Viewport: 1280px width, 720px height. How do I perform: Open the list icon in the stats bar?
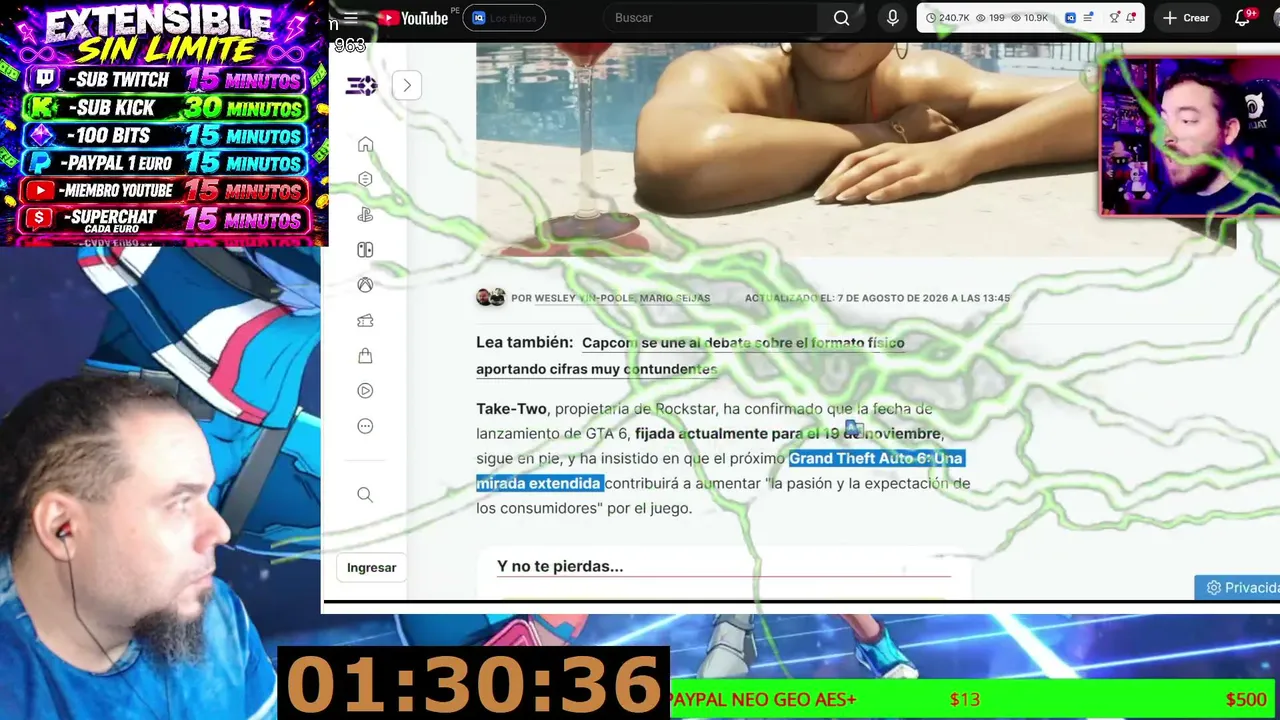(1088, 18)
